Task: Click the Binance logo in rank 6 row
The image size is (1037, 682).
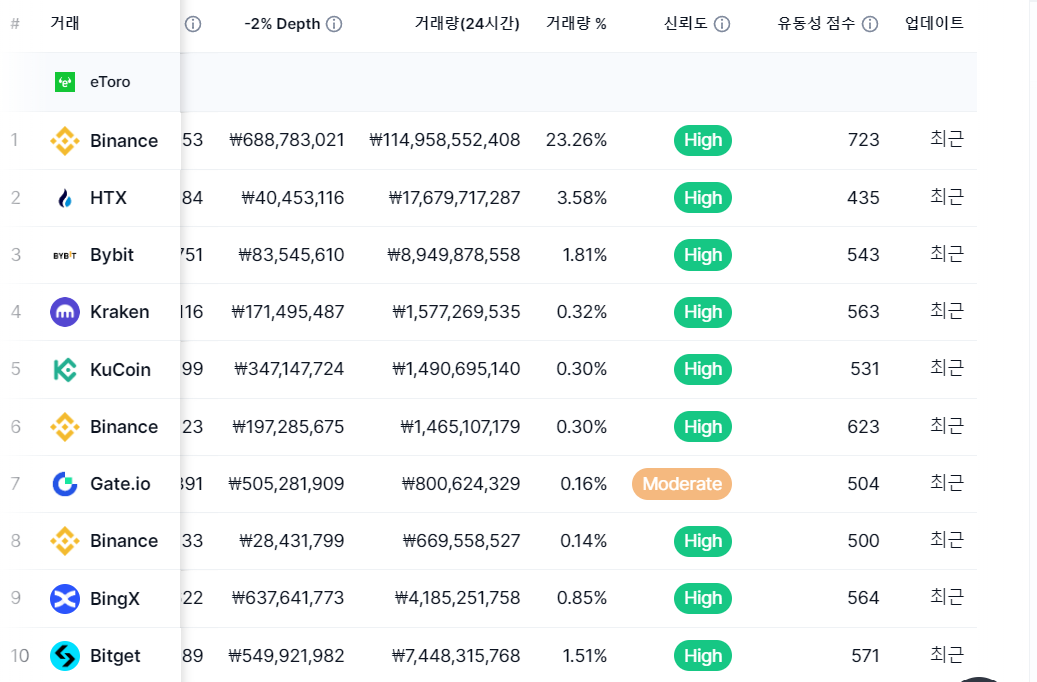Action: 65,427
